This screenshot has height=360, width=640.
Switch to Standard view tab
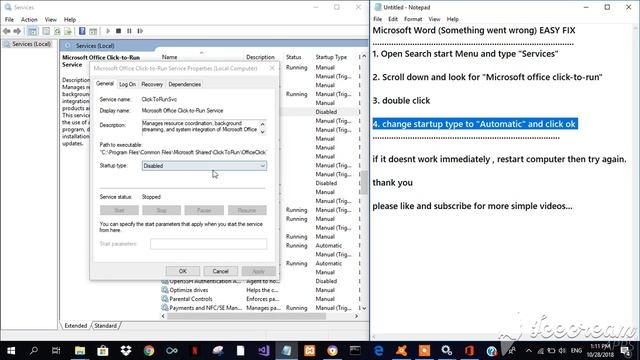105,326
